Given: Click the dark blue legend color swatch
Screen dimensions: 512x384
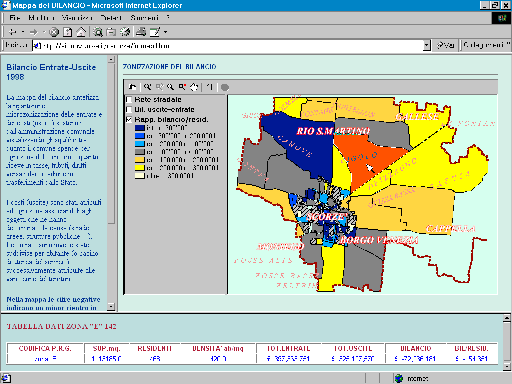Looking at the screenshot, I should [x=140, y=128].
